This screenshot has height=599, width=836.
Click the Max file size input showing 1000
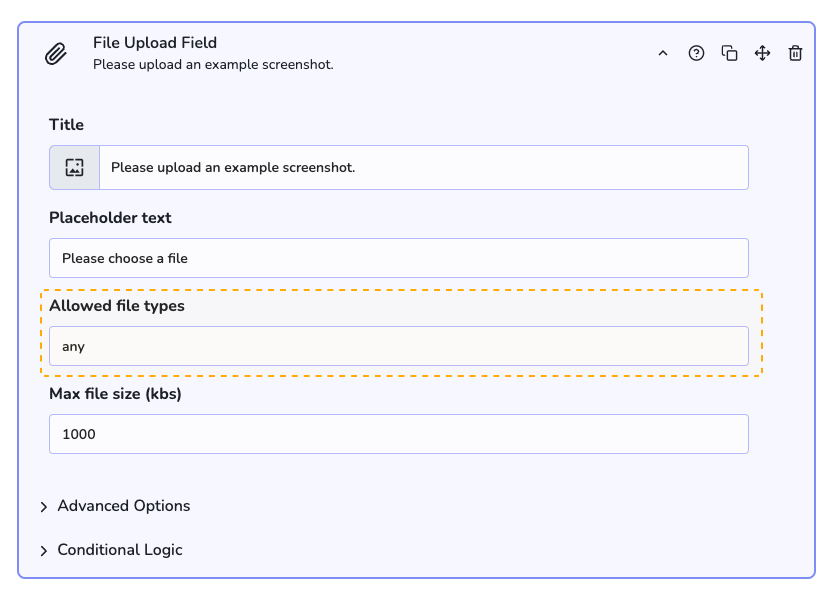[x=398, y=434]
